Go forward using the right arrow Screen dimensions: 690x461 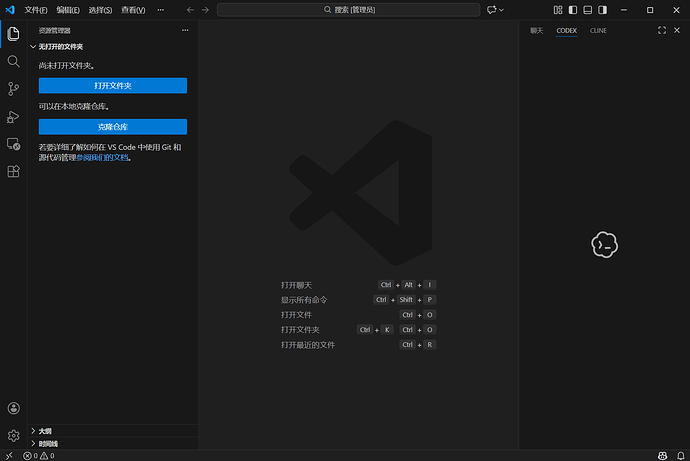pos(205,10)
